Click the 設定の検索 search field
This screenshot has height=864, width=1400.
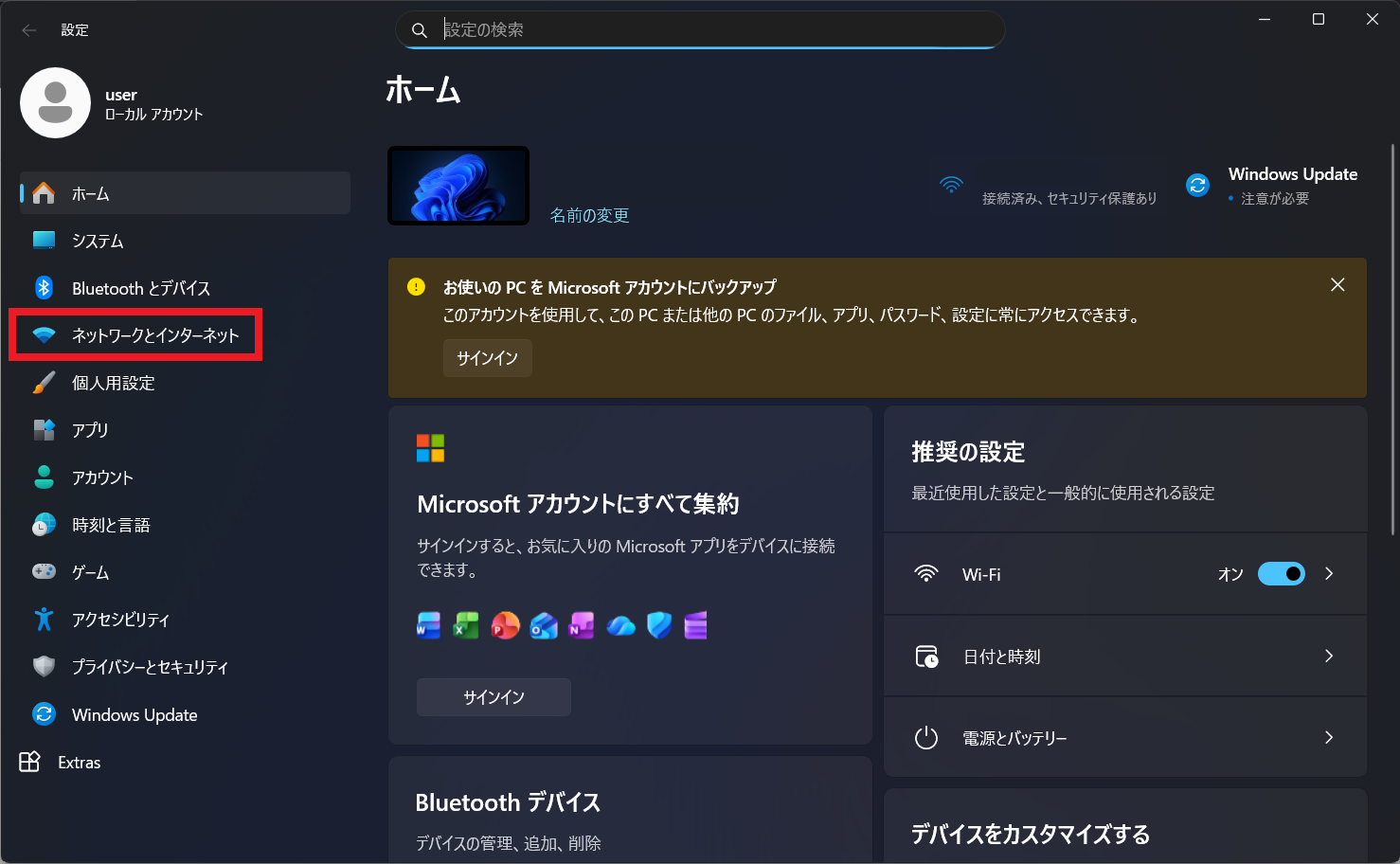click(710, 30)
